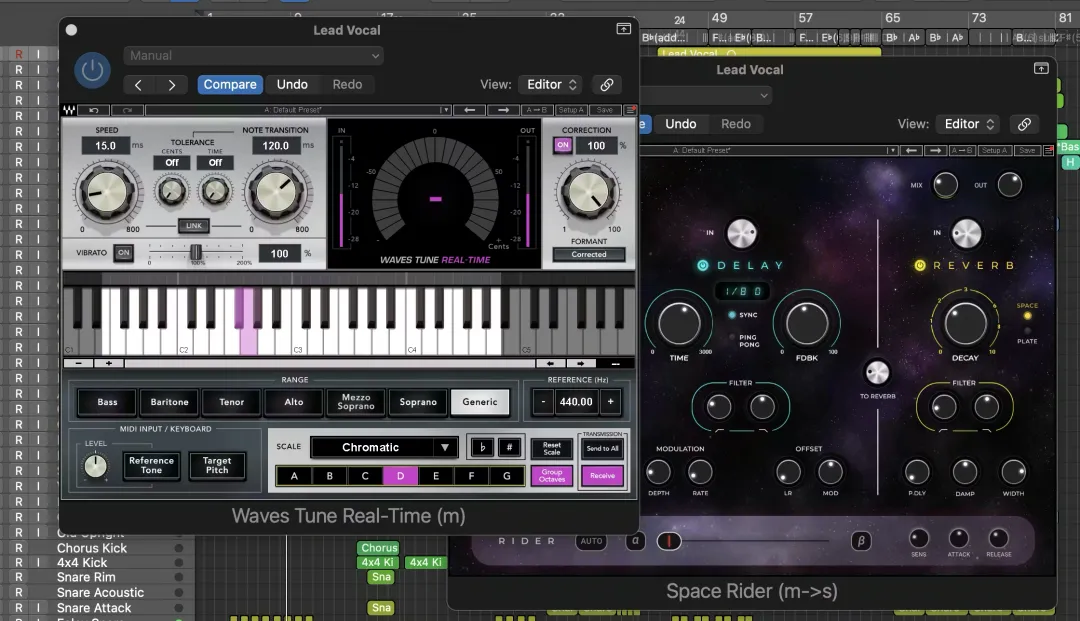Click Waves undo arrow in Tune toolbar
Image resolution: width=1080 pixels, height=621 pixels.
click(94, 110)
